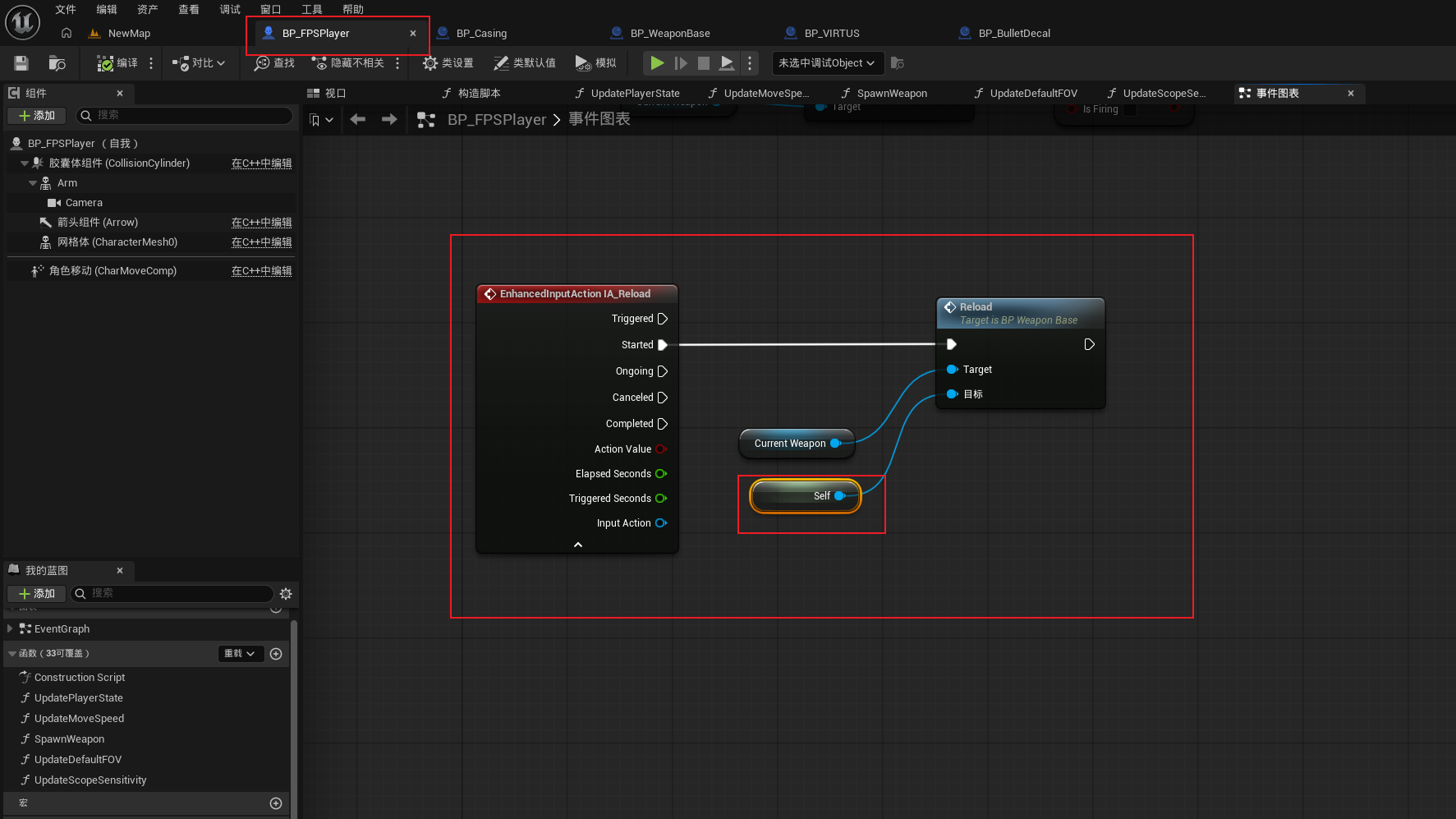Collapse the 函数 functions section
Image resolution: width=1456 pixels, height=819 pixels.
12,654
